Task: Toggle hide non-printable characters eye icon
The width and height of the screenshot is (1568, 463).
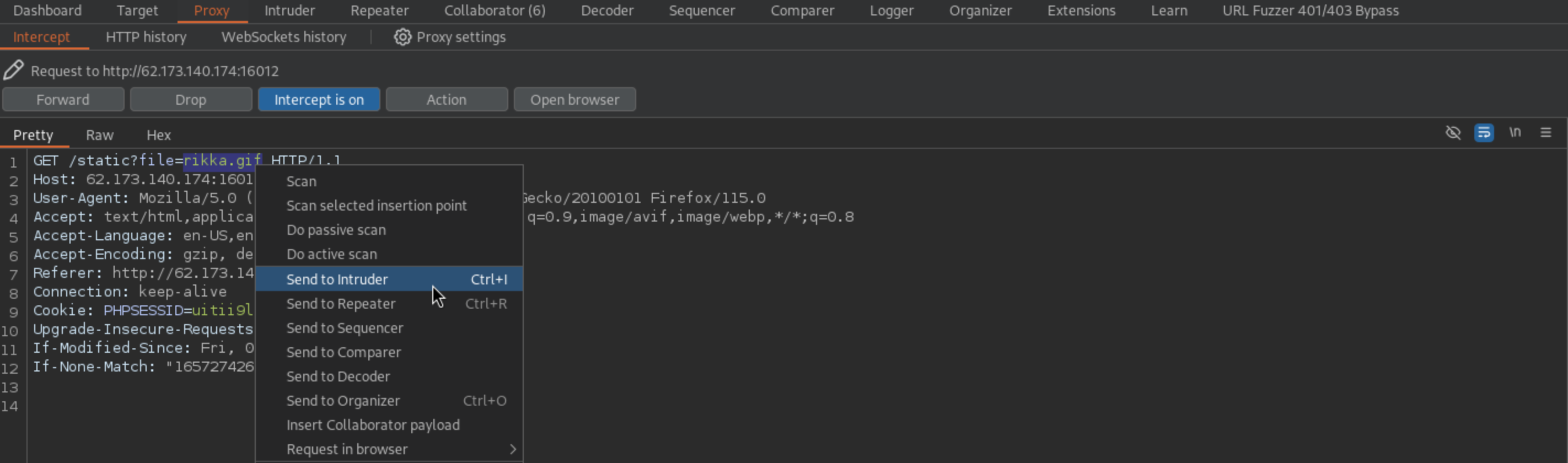Action: (x=1453, y=133)
